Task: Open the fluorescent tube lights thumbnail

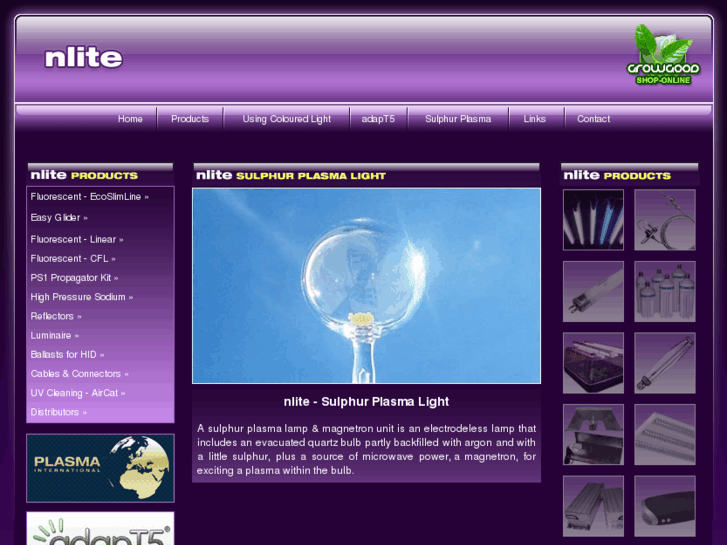Action: pyautogui.click(x=593, y=220)
